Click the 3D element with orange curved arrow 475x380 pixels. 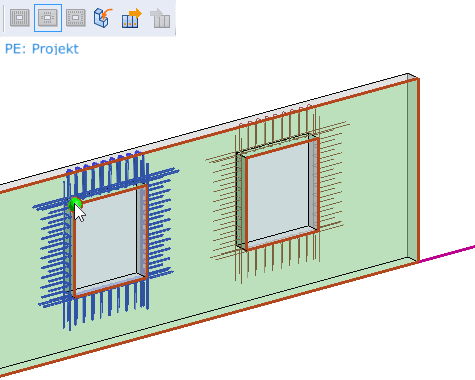[x=103, y=18]
